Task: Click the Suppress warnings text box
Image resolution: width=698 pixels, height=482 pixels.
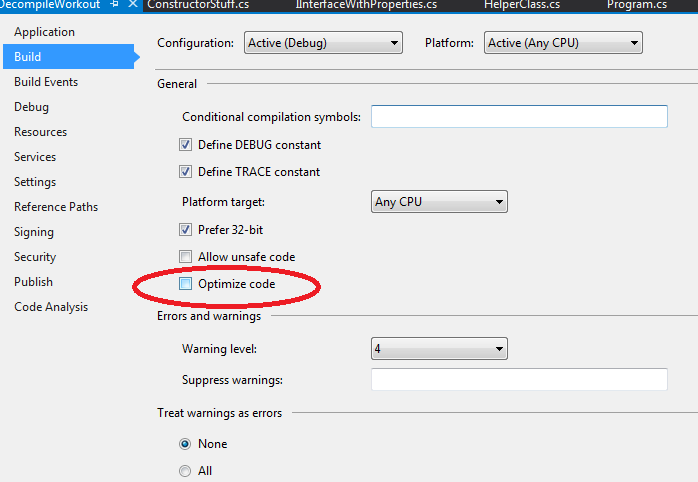Action: pos(518,380)
